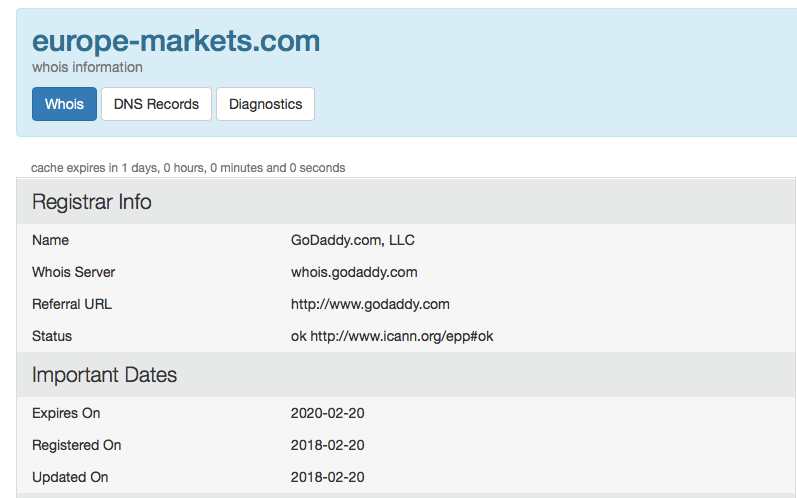Screen dimensions: 797x498
Task: Click the Name row label
Action: tap(50, 240)
